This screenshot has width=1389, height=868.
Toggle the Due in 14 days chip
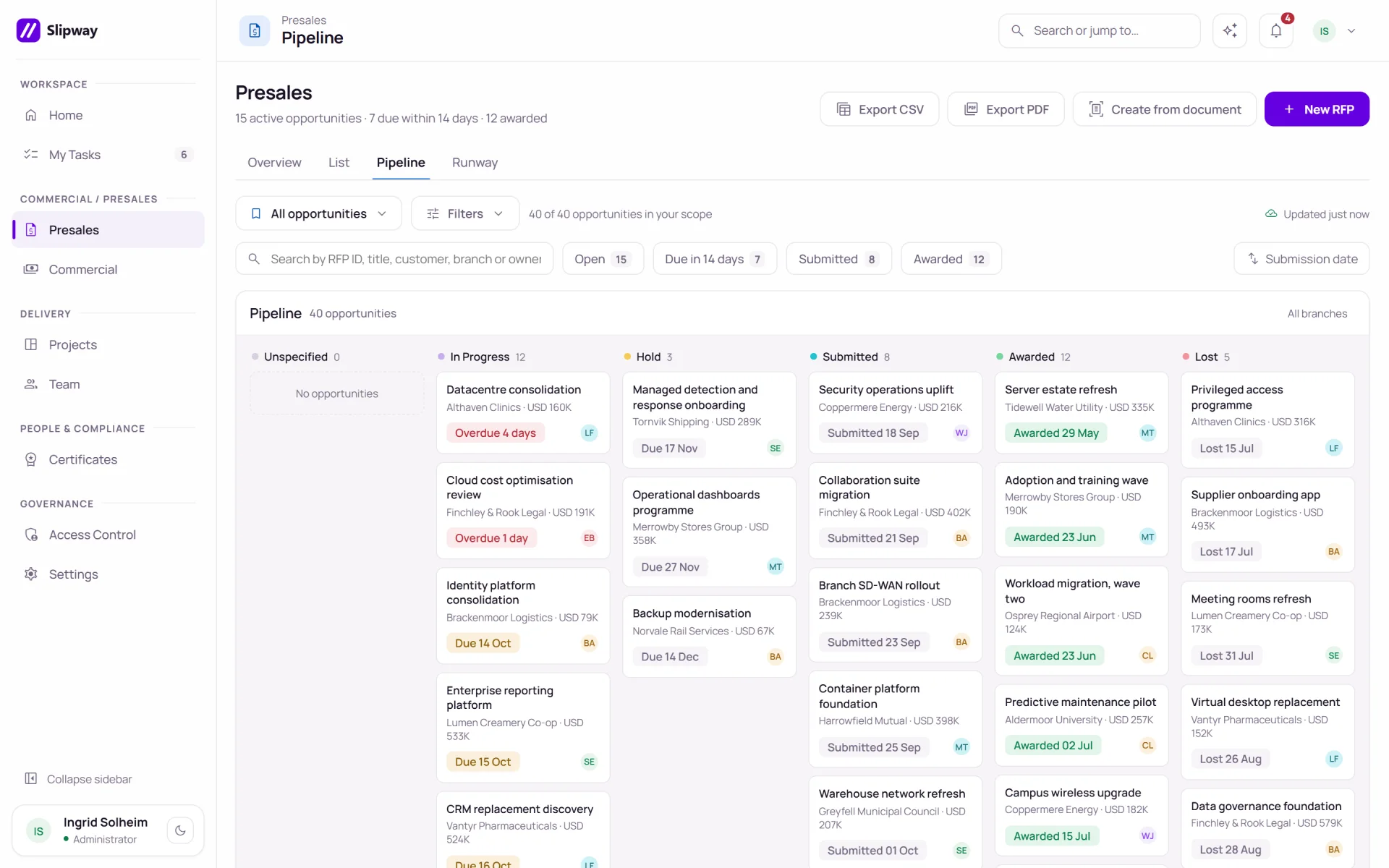pyautogui.click(x=714, y=259)
